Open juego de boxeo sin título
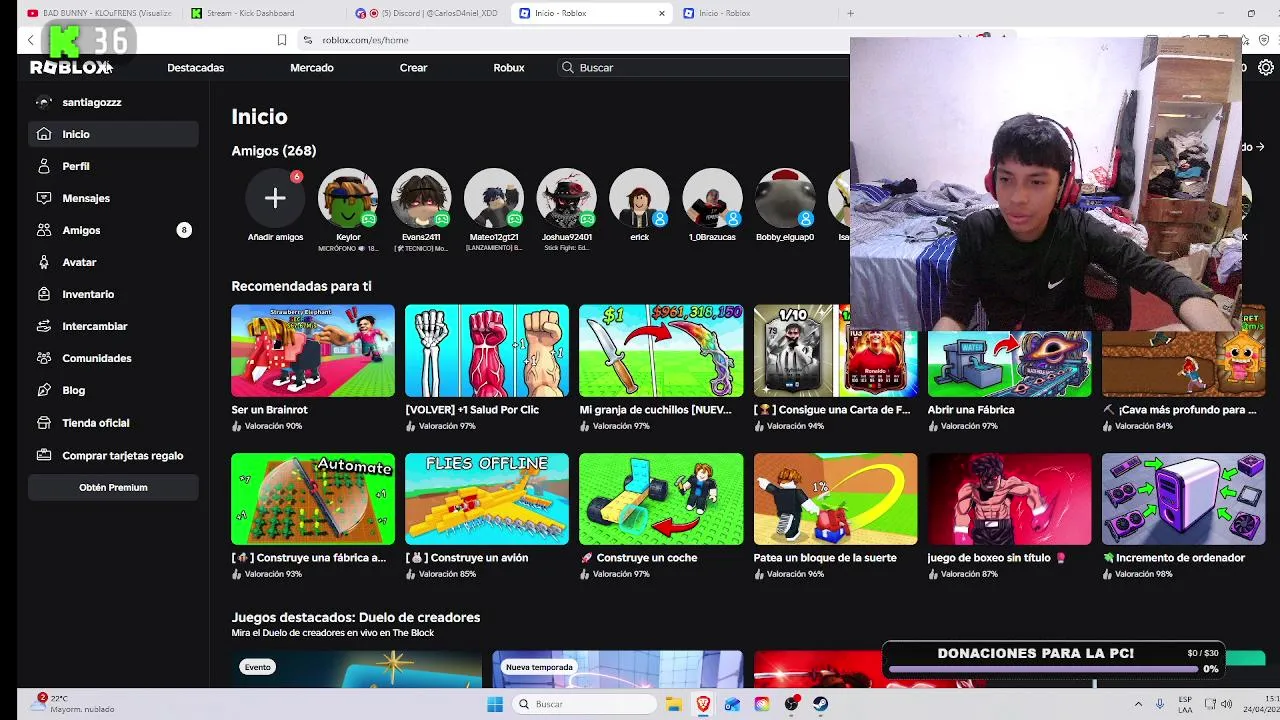The image size is (1280, 720). pyautogui.click(x=1009, y=499)
